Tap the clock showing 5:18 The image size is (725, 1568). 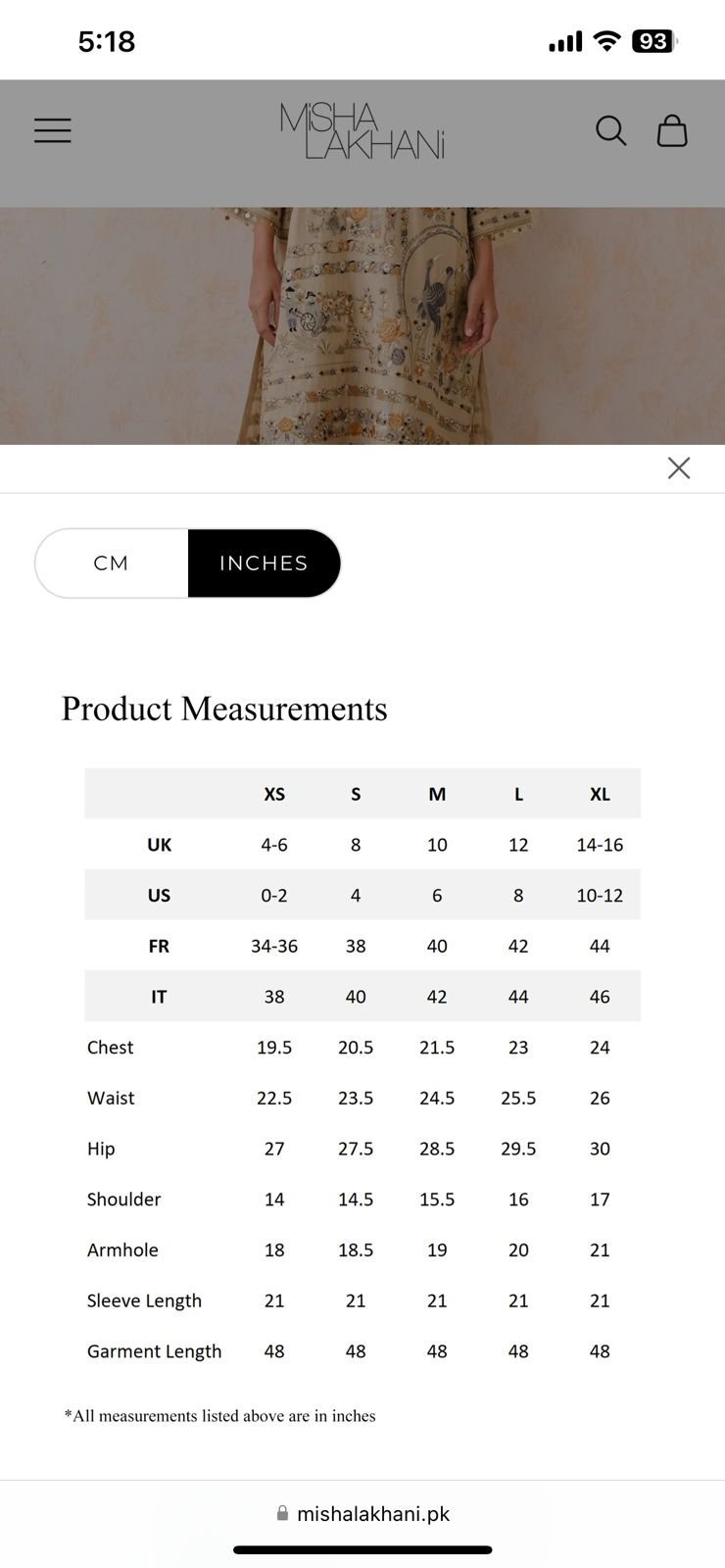click(x=106, y=41)
